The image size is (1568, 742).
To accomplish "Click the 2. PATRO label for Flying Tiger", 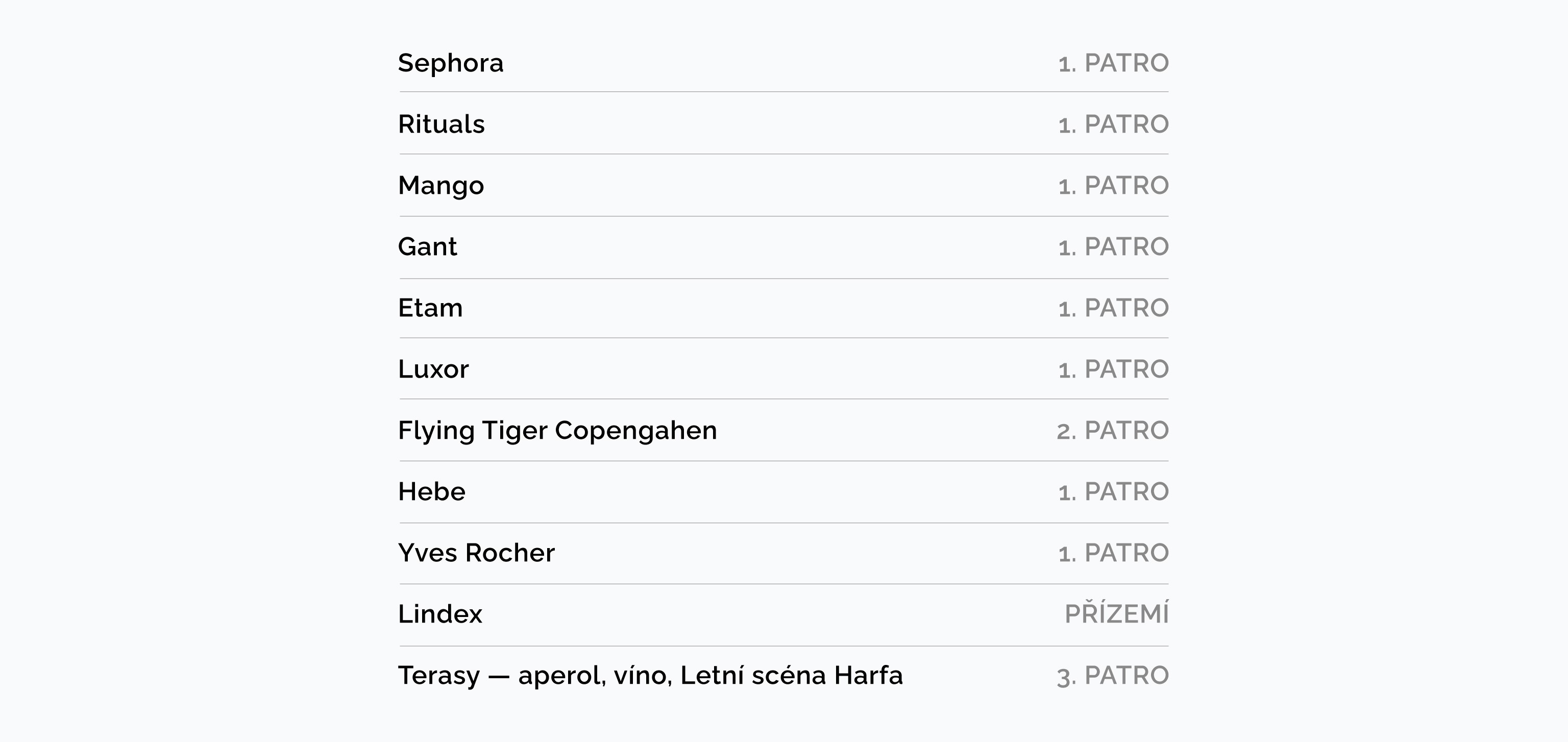I will (1113, 430).
